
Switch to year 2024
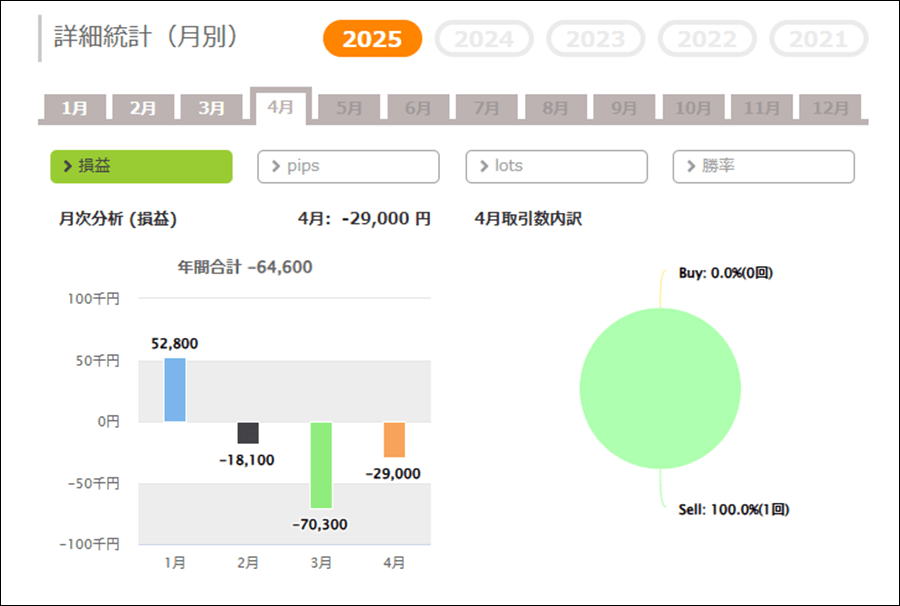click(x=484, y=38)
